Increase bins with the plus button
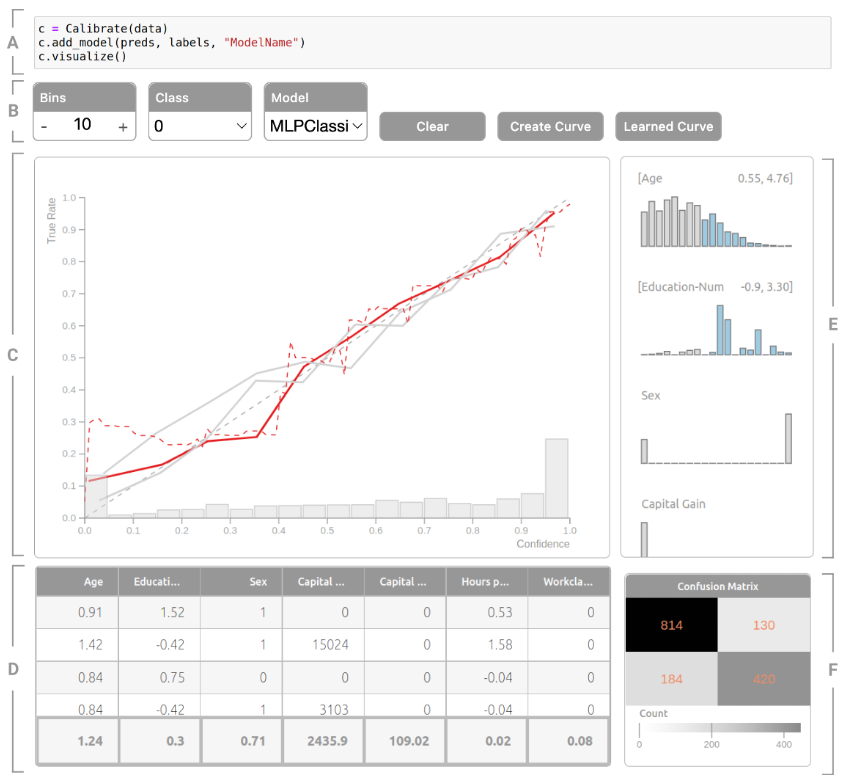 click(122, 126)
